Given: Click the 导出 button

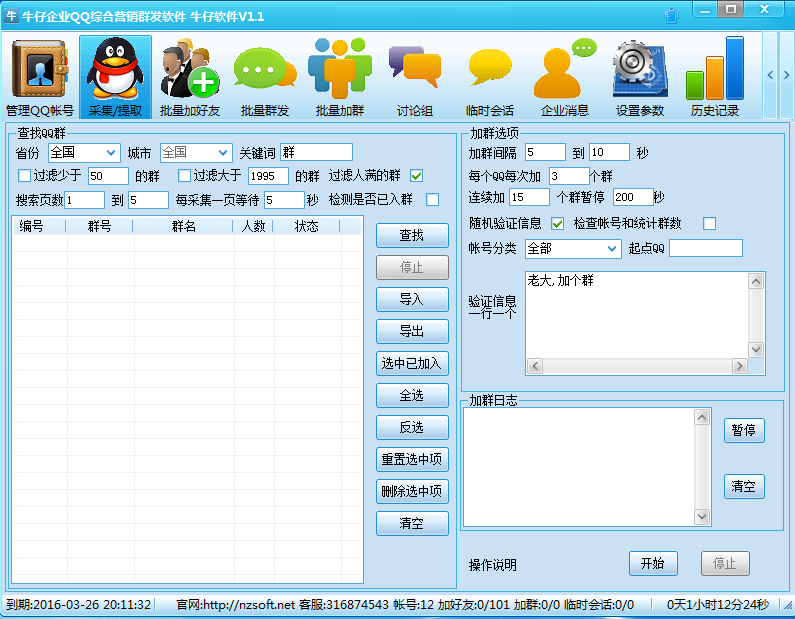Looking at the screenshot, I should (x=412, y=332).
